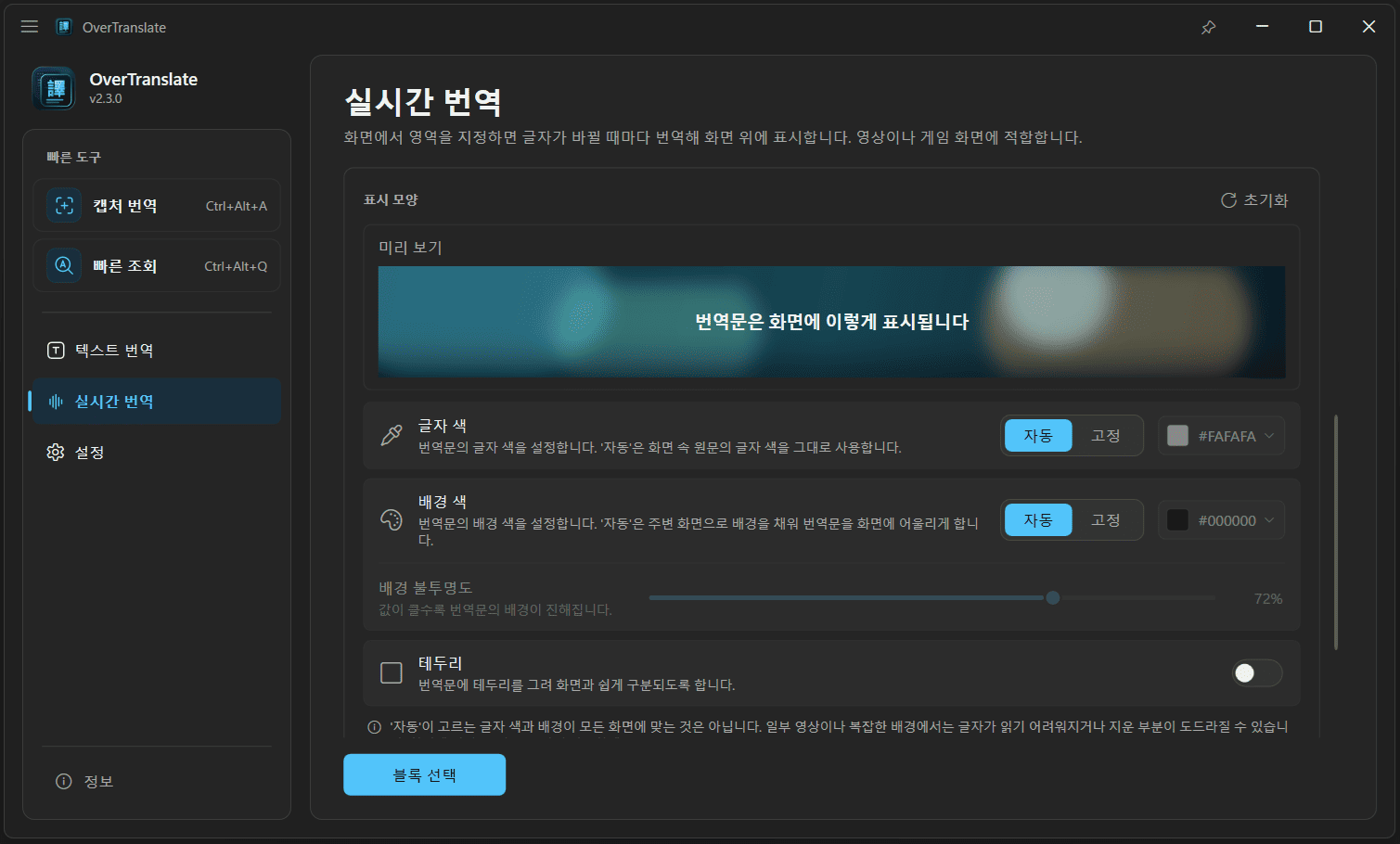
Task: Adjust the 배경 불투명도 slider thumb
Action: (1053, 598)
